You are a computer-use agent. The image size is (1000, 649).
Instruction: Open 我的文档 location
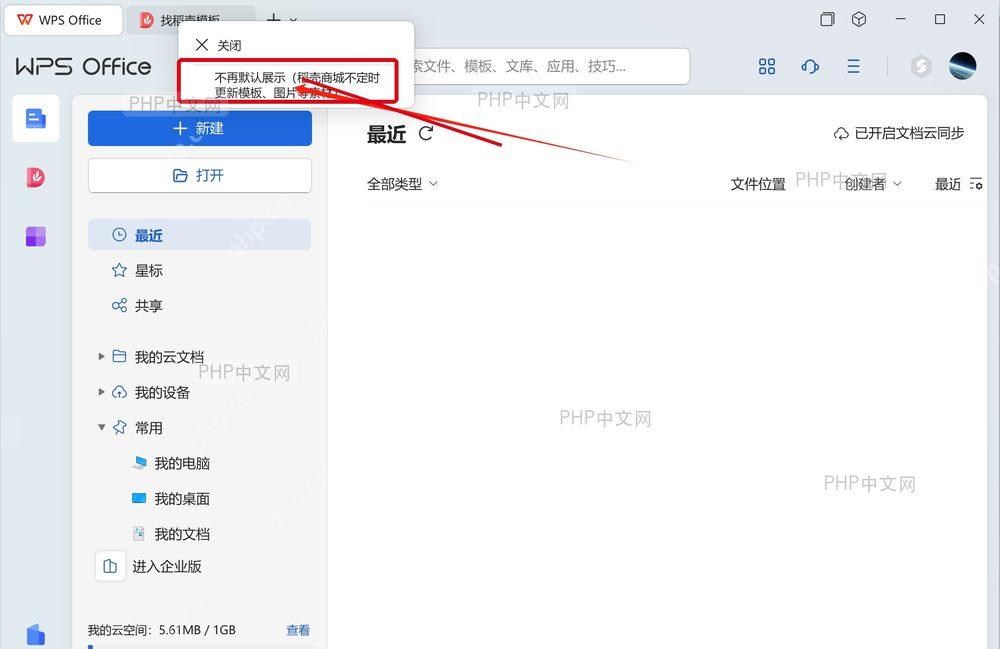pyautogui.click(x=182, y=534)
